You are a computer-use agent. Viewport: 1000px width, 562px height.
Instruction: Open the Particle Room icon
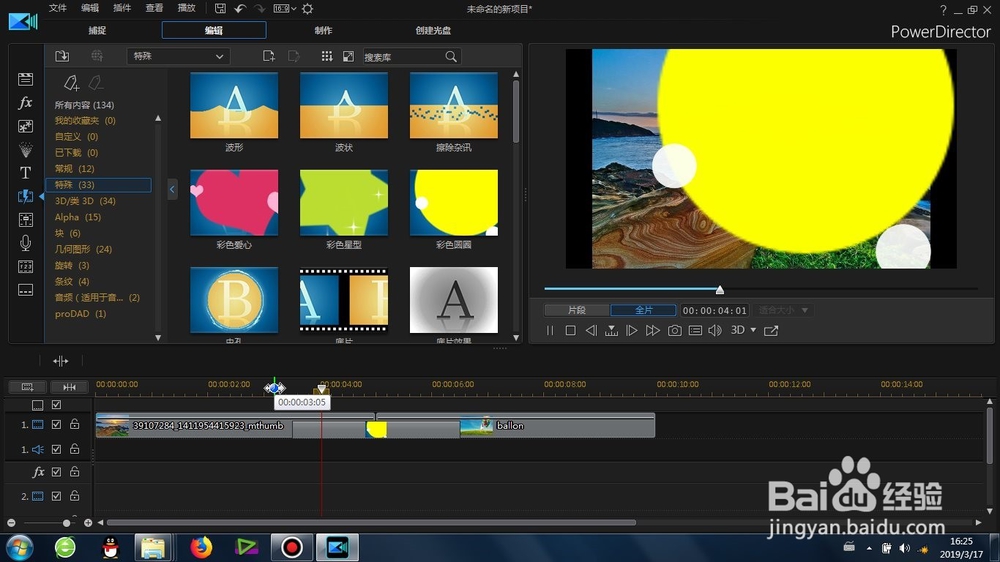click(x=26, y=150)
